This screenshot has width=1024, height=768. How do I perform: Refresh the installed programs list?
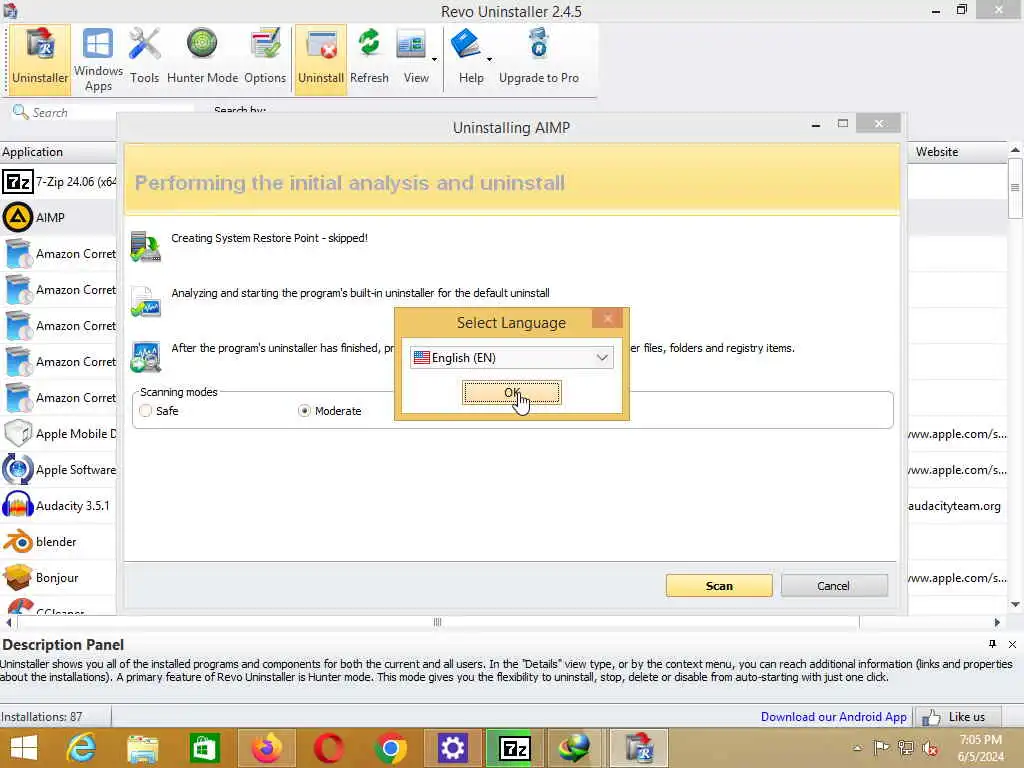point(369,59)
